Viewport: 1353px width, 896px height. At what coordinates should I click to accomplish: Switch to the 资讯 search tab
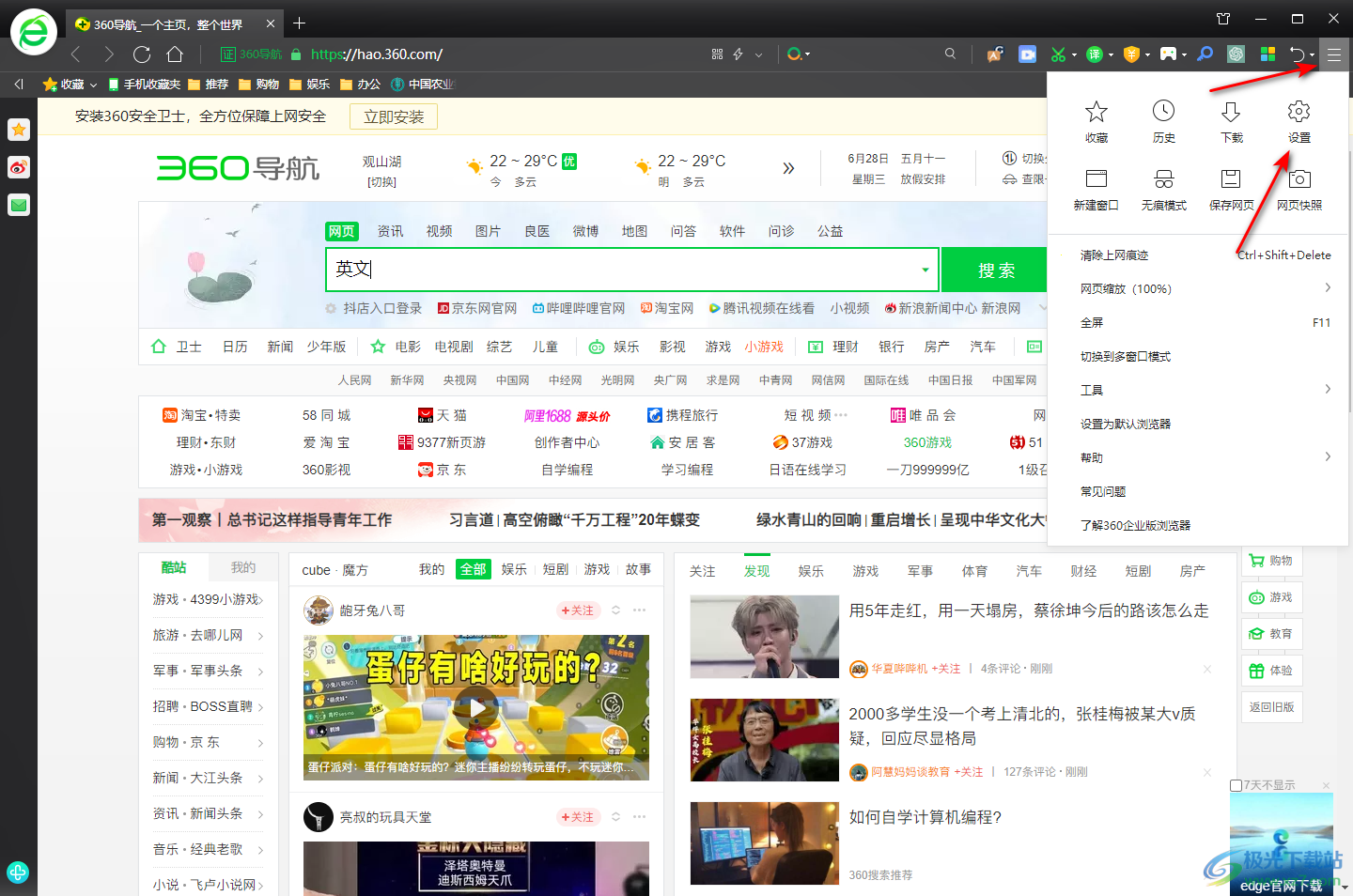point(390,231)
